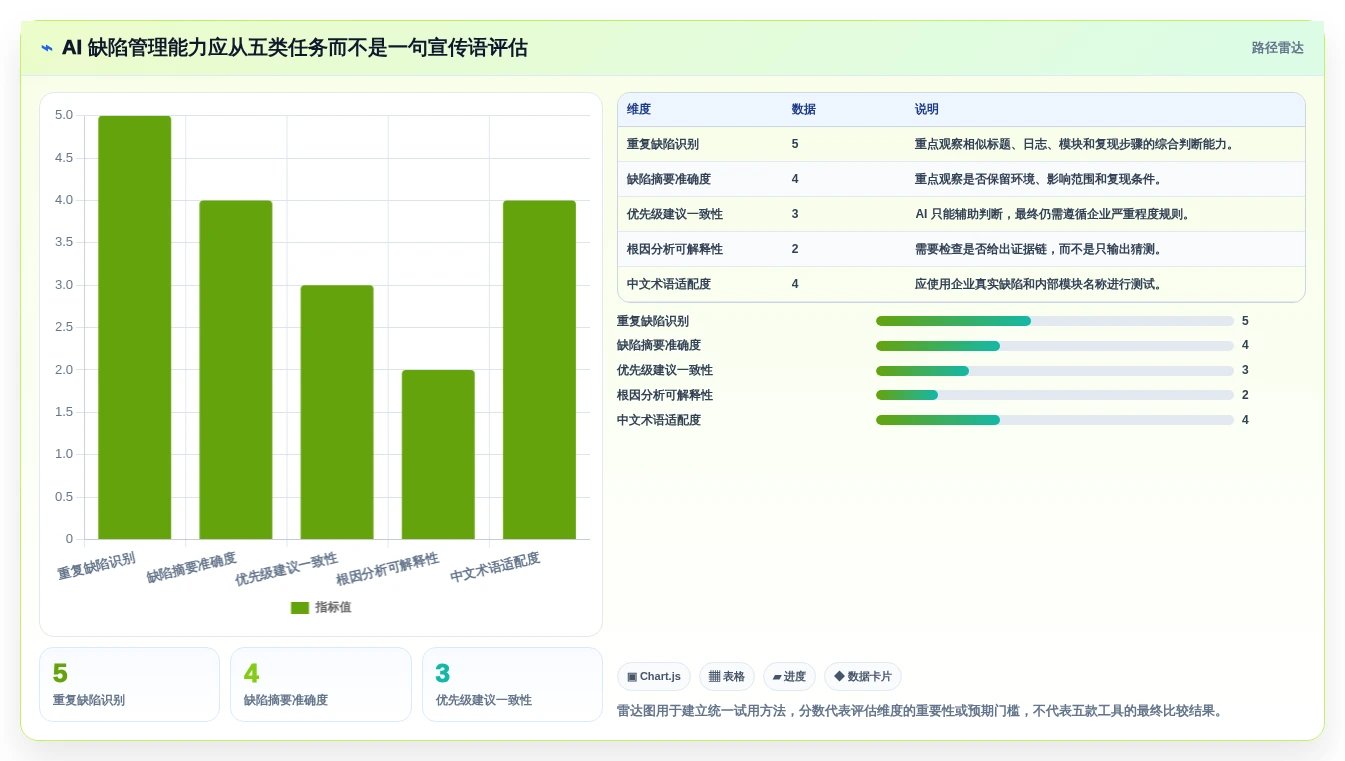Click the 优先级建议一致性 label beside progress bar
The width and height of the screenshot is (1345, 761).
pos(665,371)
